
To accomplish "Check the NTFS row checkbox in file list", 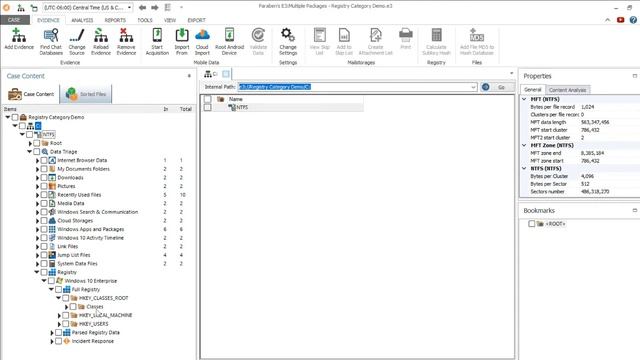I will point(208,107).
